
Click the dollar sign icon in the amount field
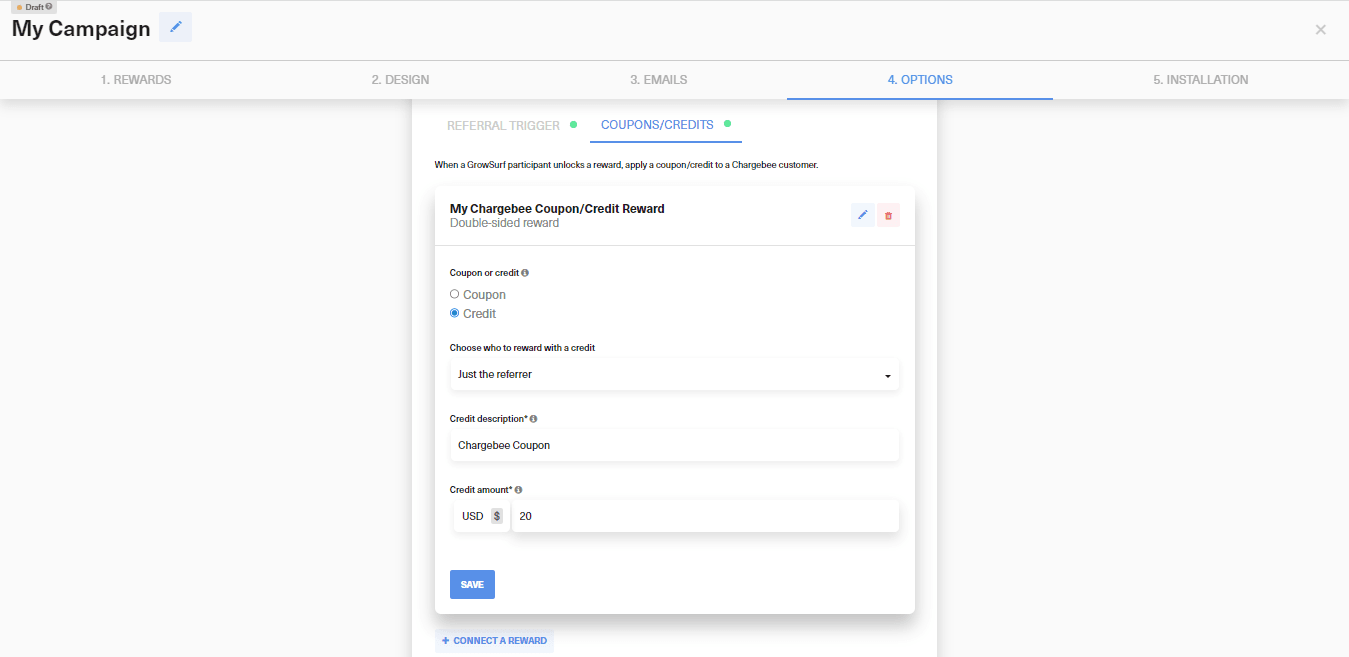coord(498,515)
